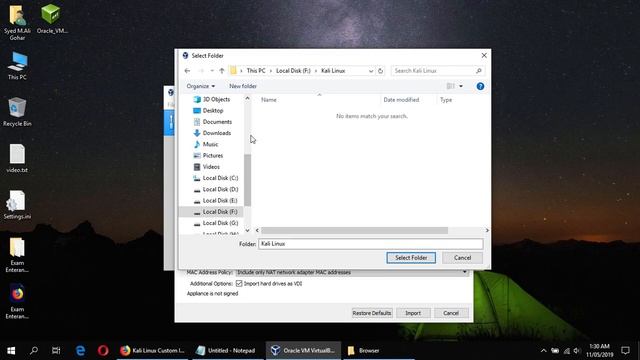Click Local Disk (F:) in address path

[293, 71]
